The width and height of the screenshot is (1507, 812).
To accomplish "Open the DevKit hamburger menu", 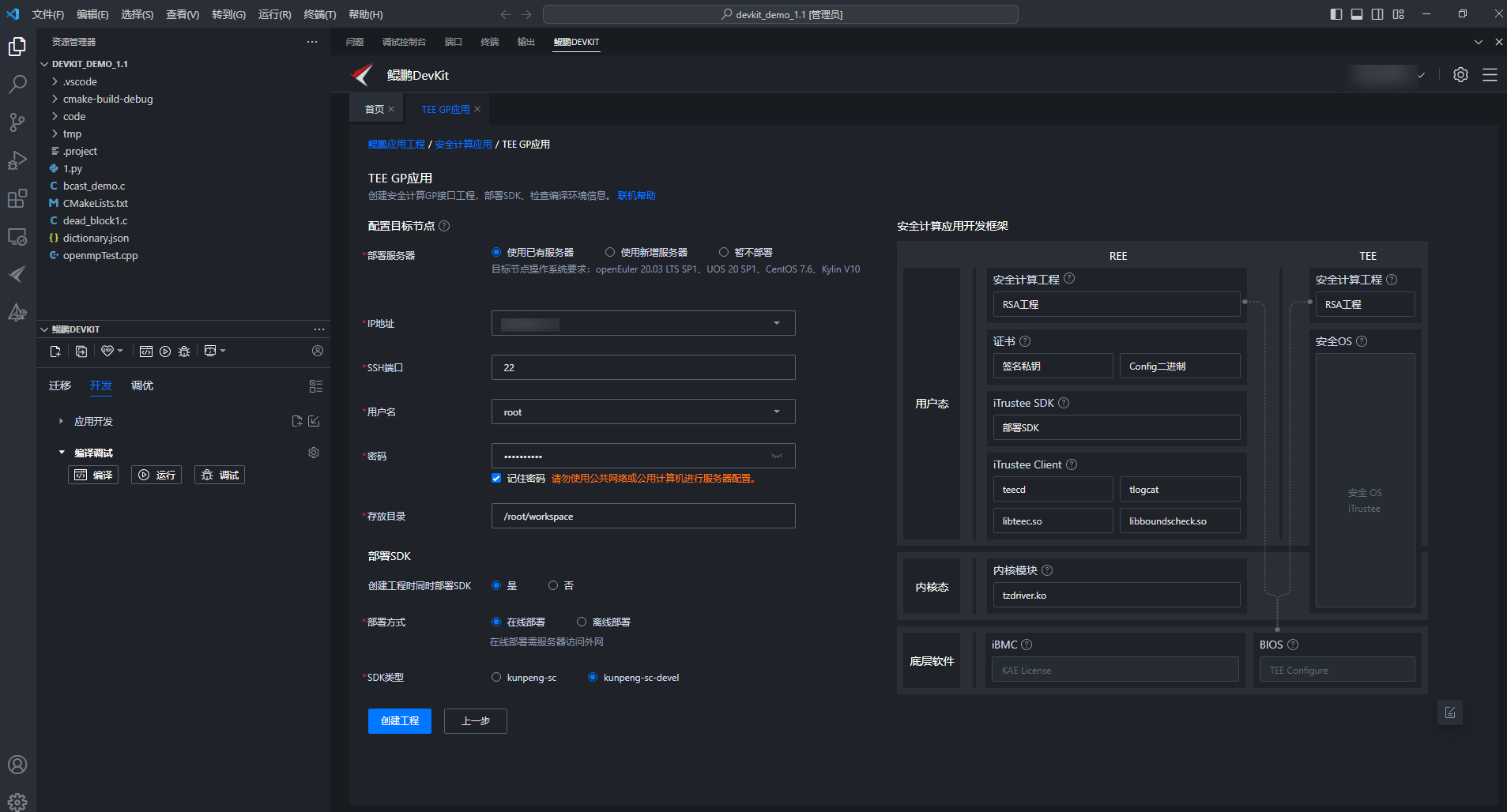I will coord(1490,75).
